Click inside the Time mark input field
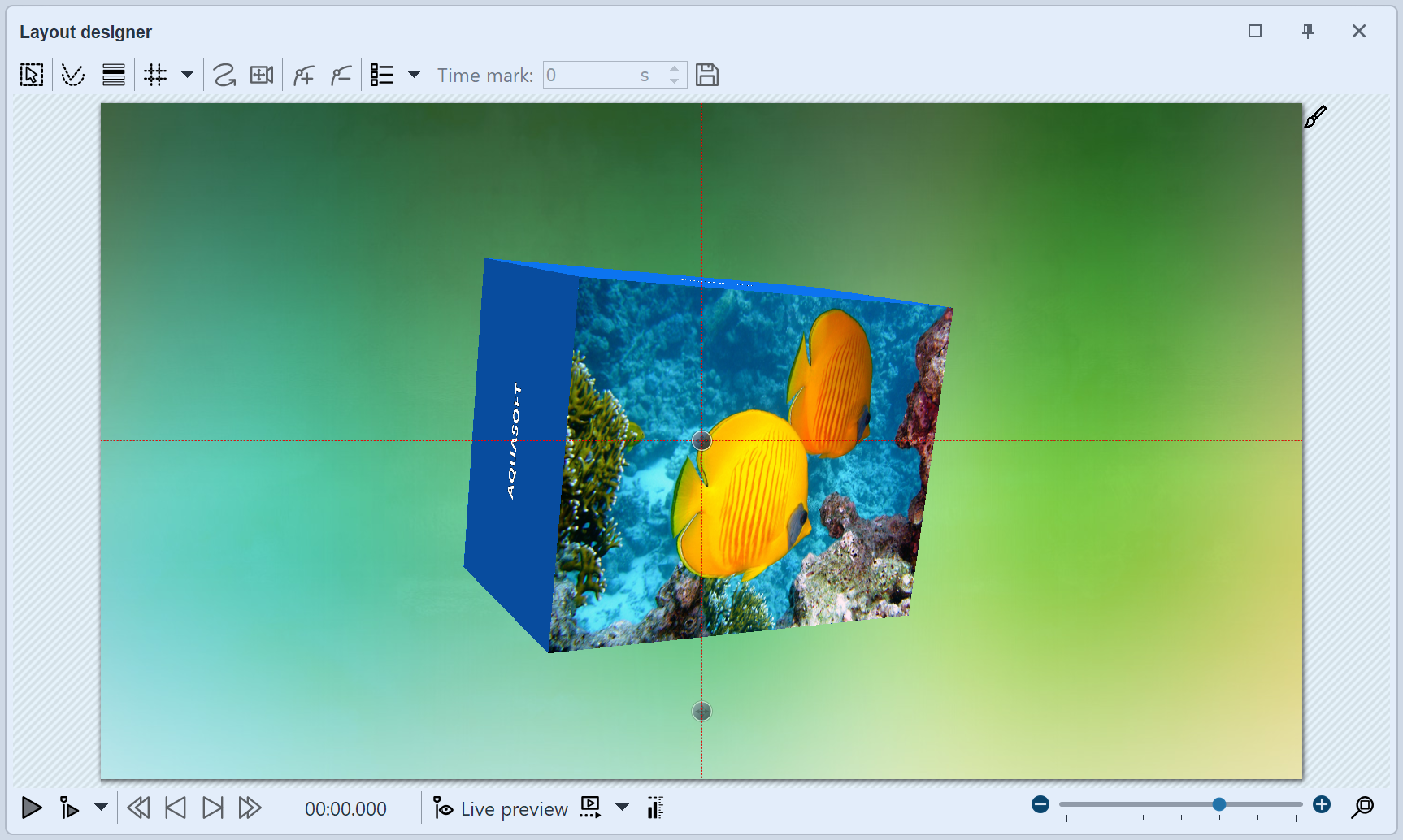Viewport: 1403px width, 840px height. [606, 74]
